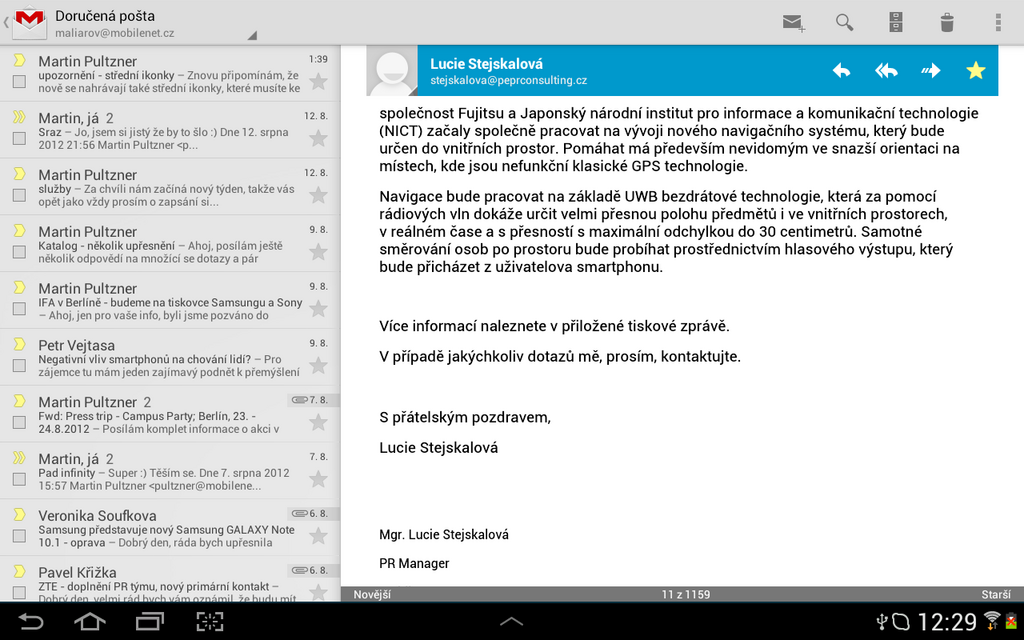
Task: Unstar the open email from Lucie Stejskalová
Action: [x=975, y=70]
